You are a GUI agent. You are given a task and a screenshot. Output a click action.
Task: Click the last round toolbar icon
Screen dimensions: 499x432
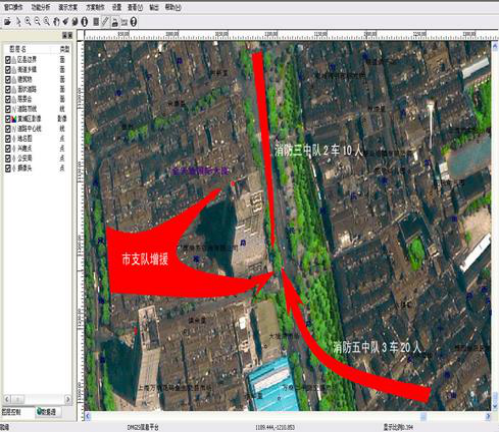point(134,22)
